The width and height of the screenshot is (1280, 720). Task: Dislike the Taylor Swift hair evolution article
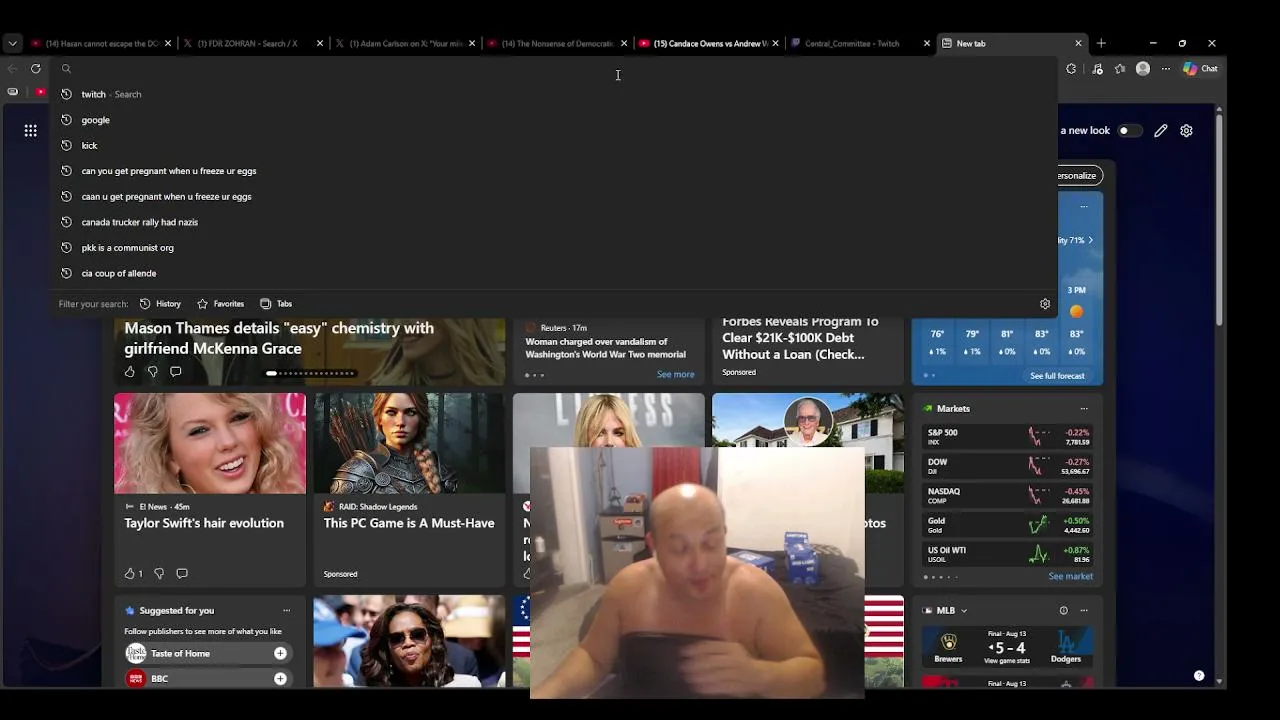[158, 574]
